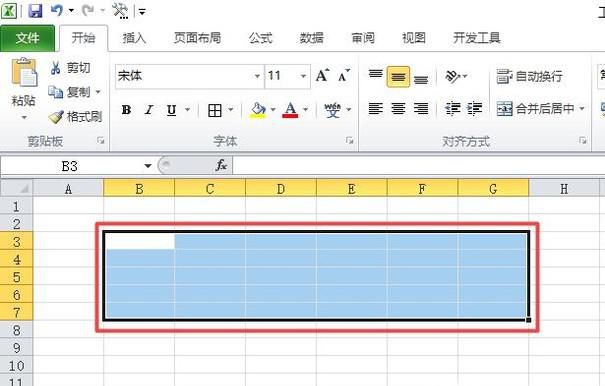Switch to the Formulas (公式) tab

pos(260,38)
